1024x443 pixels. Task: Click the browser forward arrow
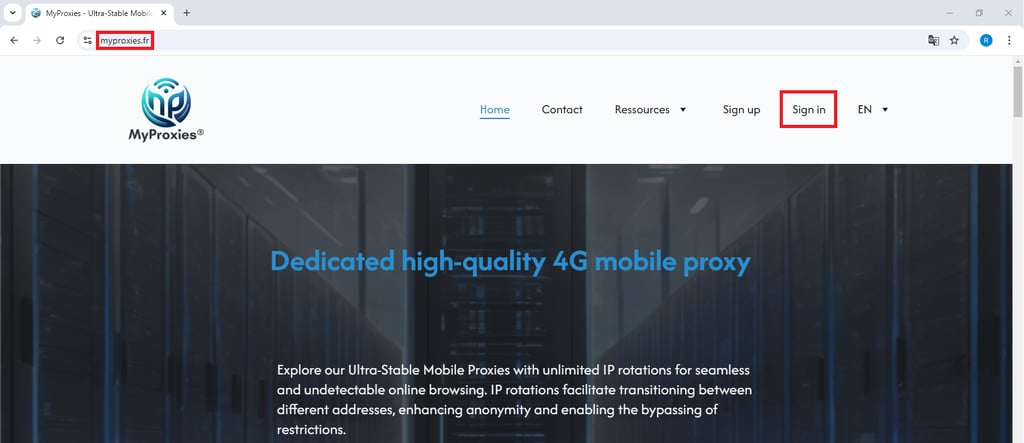pos(37,41)
